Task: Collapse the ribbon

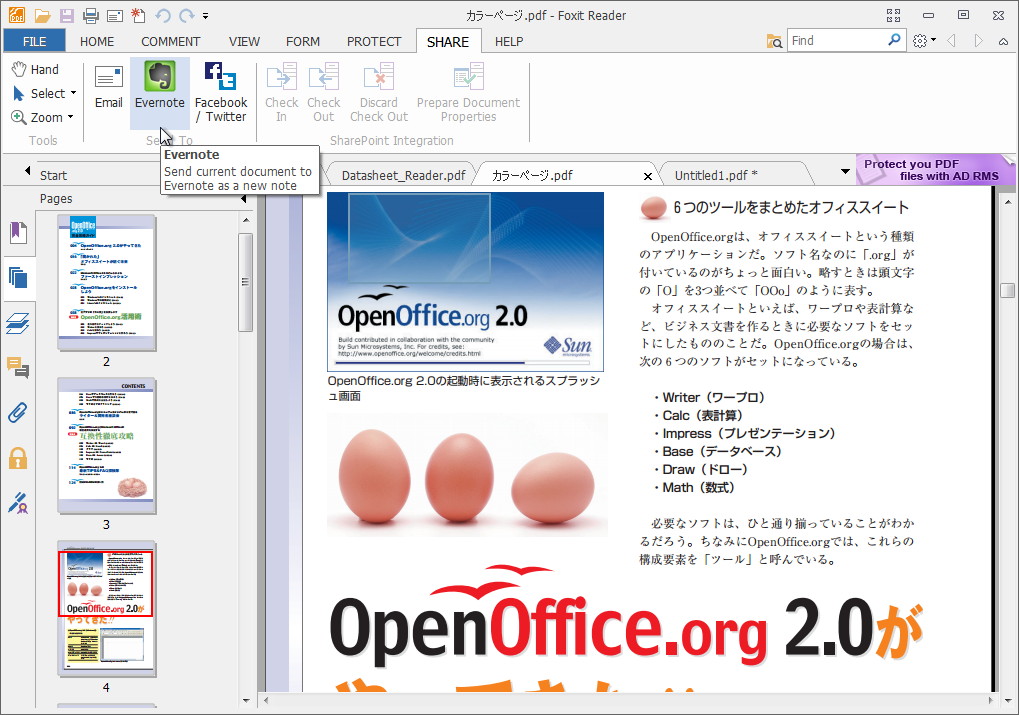Action: coord(1002,41)
